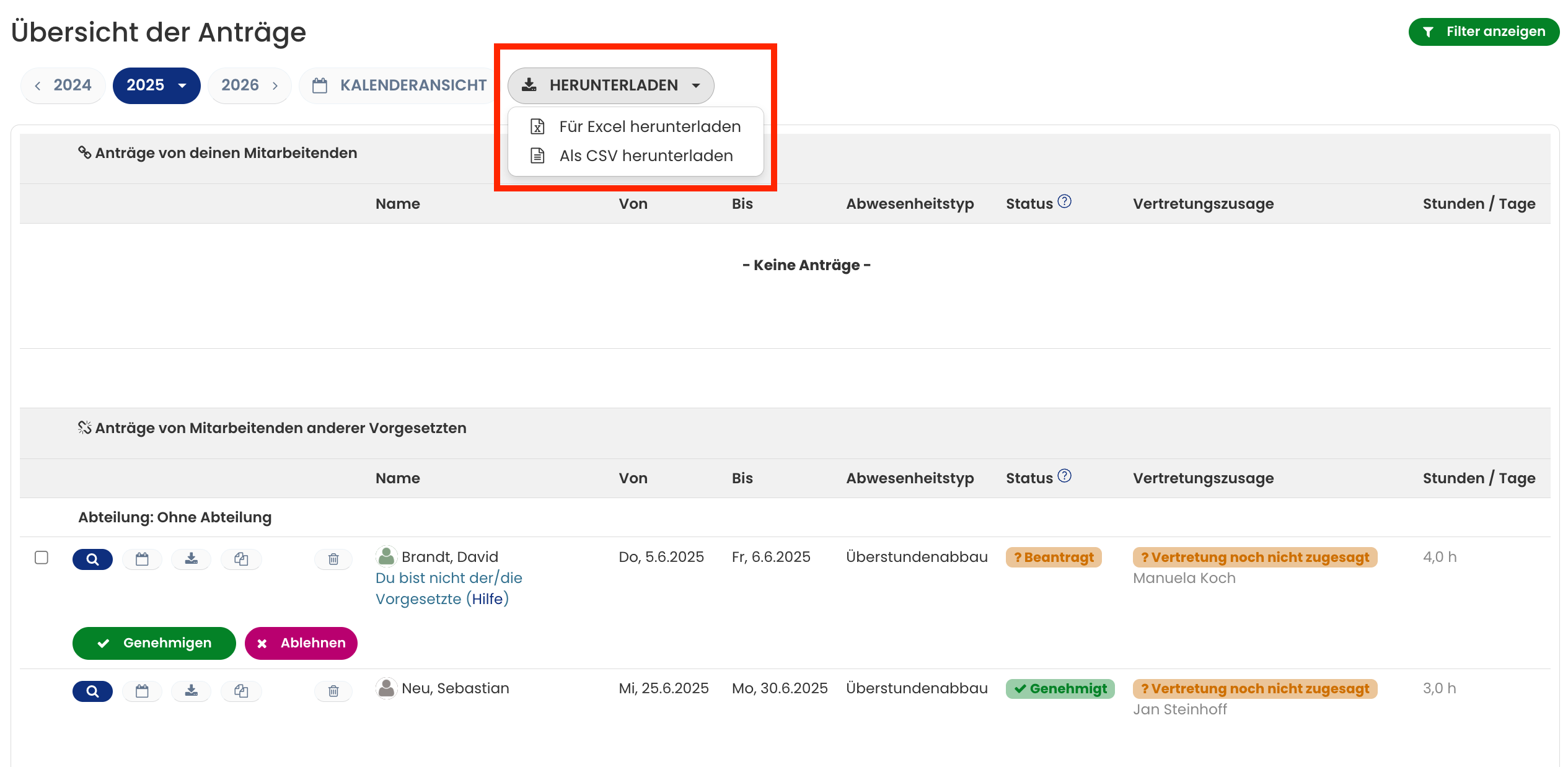Click the Status help icon in the upper table

click(1064, 201)
